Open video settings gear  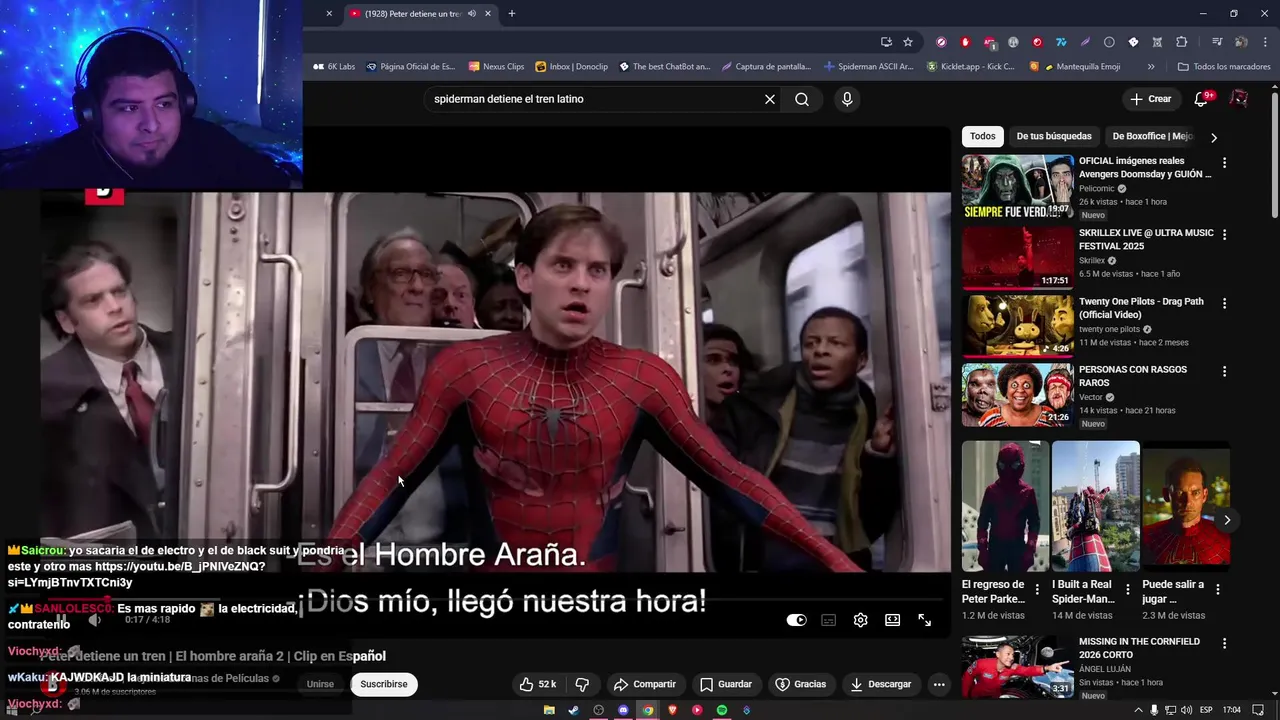pyautogui.click(x=860, y=620)
